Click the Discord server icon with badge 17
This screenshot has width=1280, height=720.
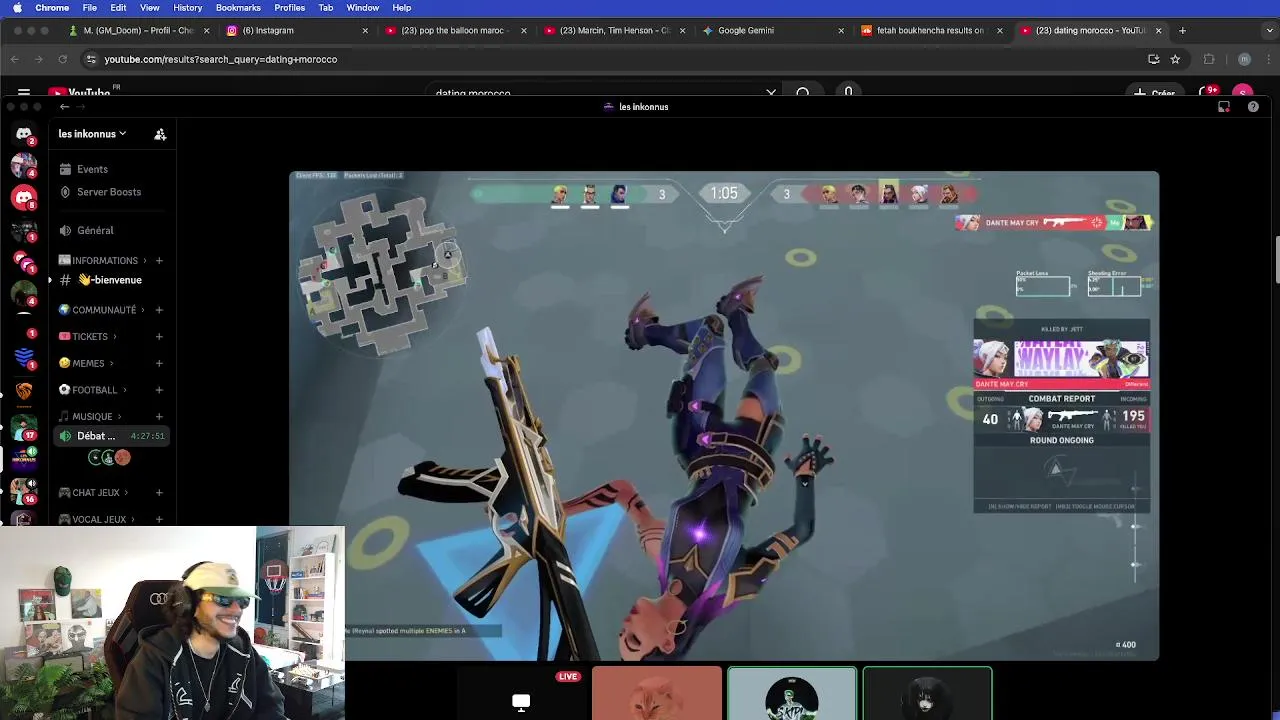click(24, 427)
